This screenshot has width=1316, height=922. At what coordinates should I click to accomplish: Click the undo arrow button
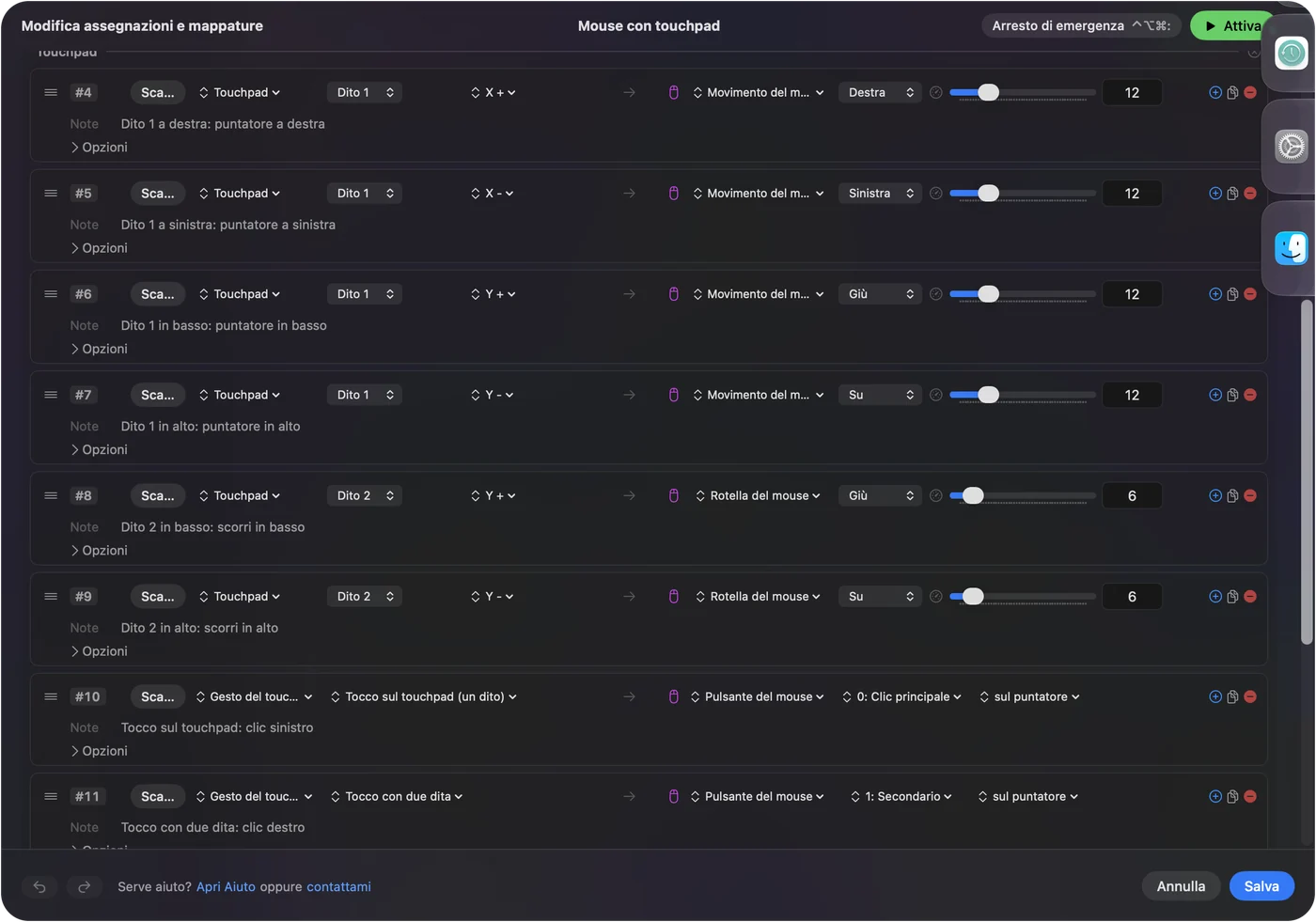(x=39, y=886)
